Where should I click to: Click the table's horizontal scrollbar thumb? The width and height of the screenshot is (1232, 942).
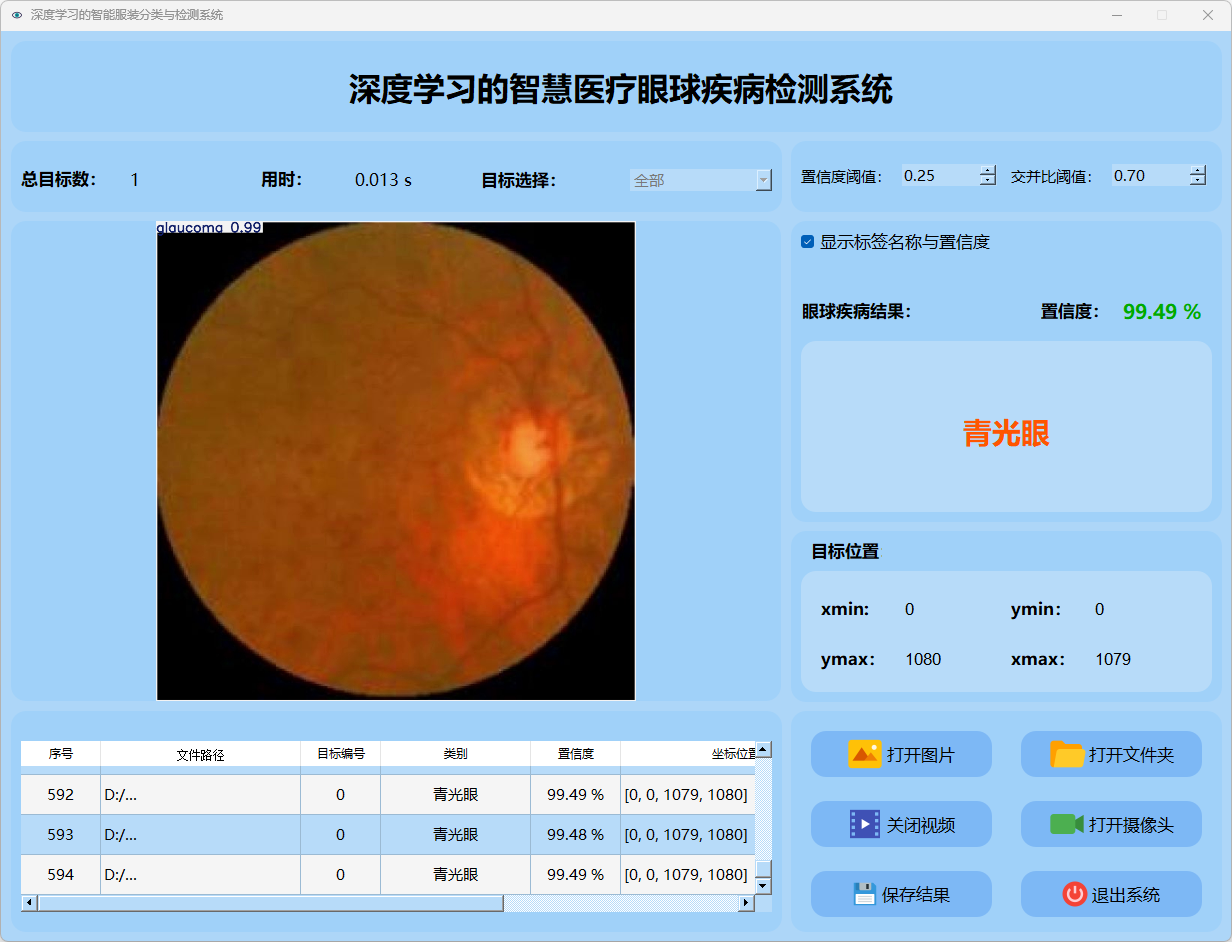coord(271,903)
